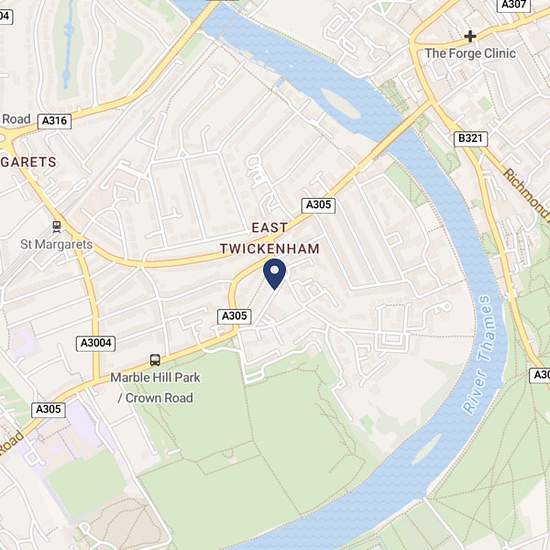Viewport: 550px width, 550px height.
Task: Select the A3004 road shield
Action: (x=96, y=343)
